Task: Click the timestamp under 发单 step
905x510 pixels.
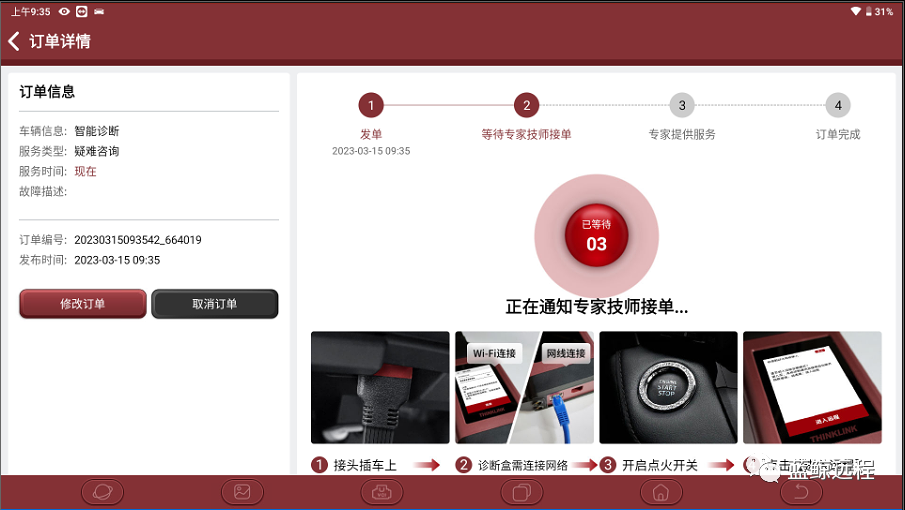Action: click(x=371, y=151)
